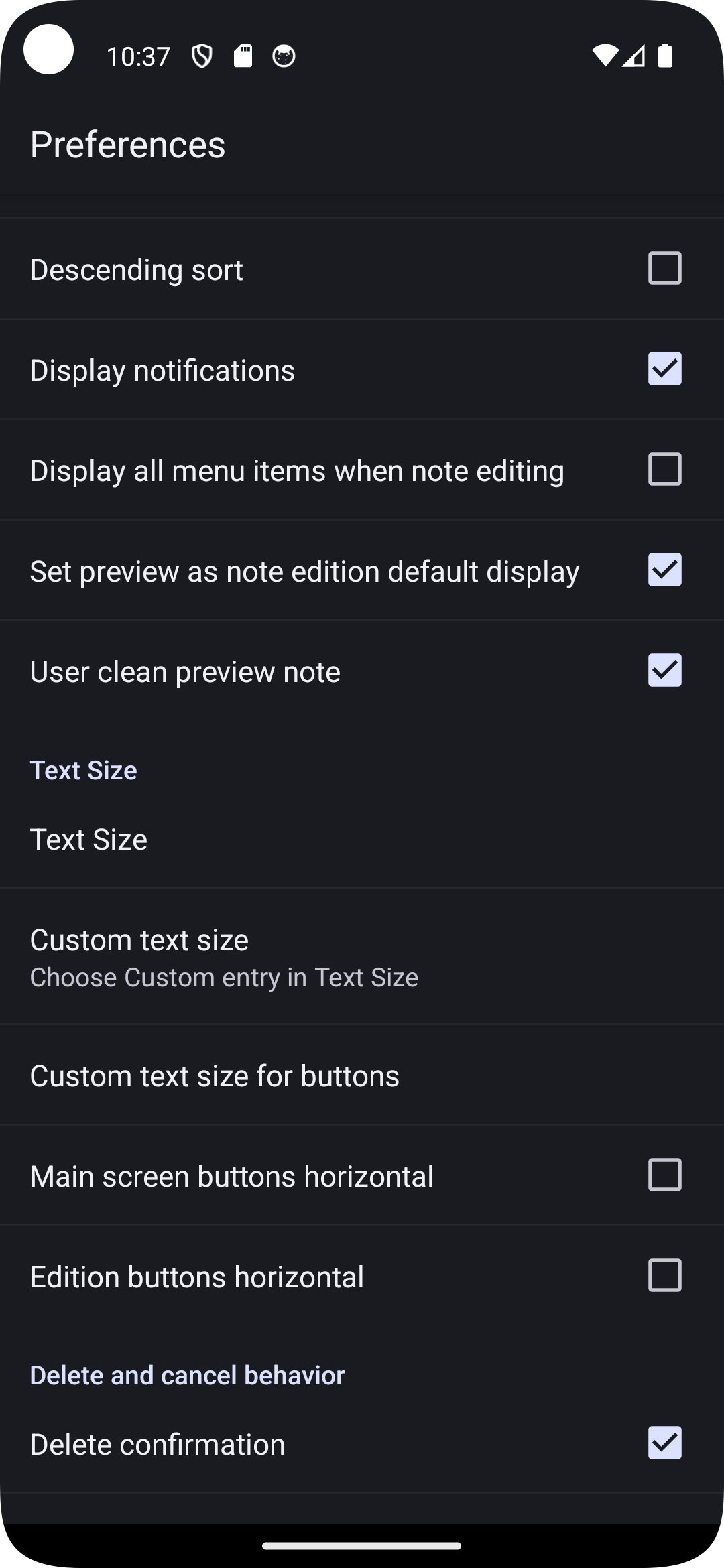
Task: Tap the status bar clock showing 10:37
Action: tap(138, 56)
